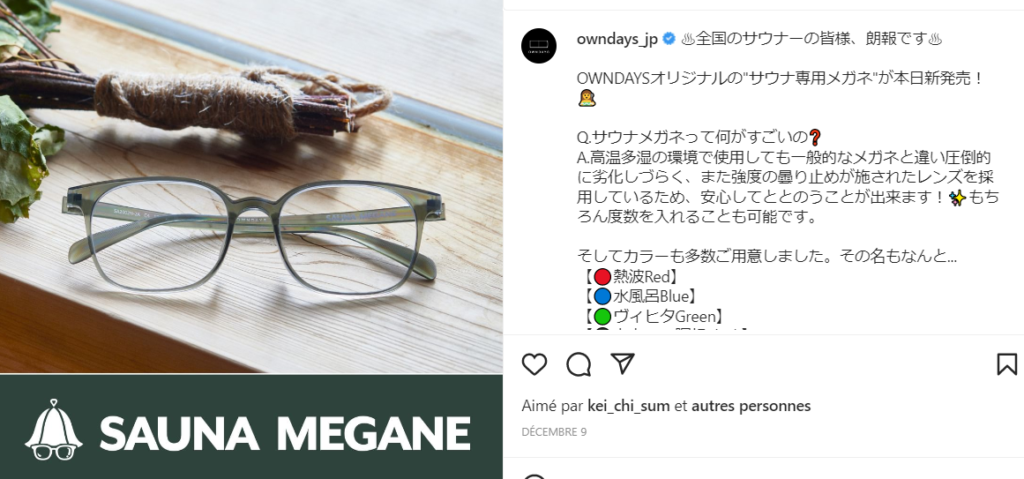Click the red question mark emoji

point(814,138)
